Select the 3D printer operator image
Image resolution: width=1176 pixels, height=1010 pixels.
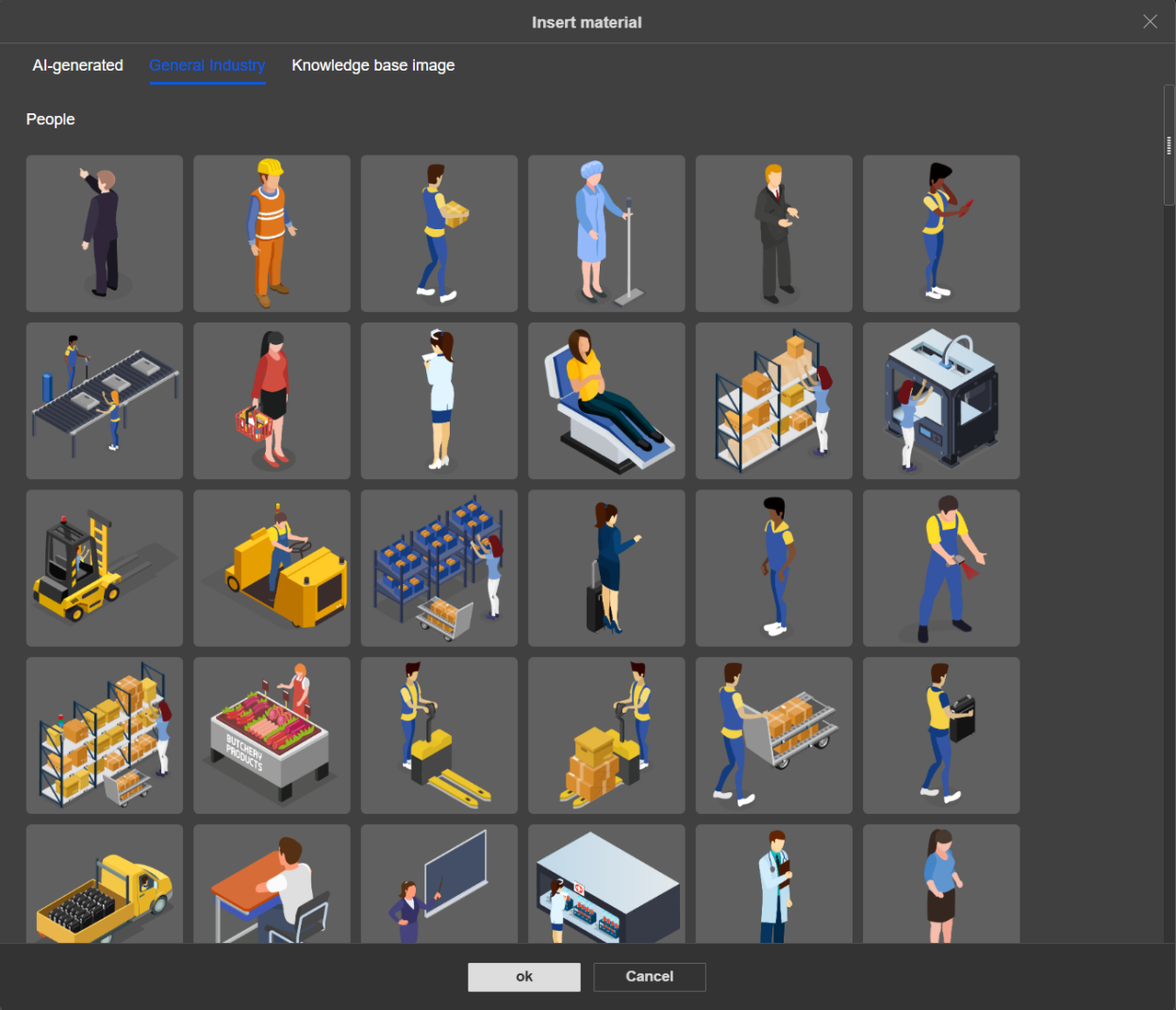(941, 401)
